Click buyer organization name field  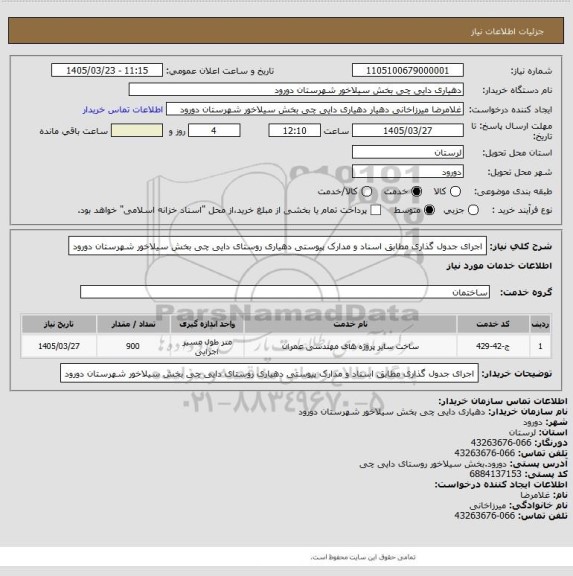pos(296,90)
